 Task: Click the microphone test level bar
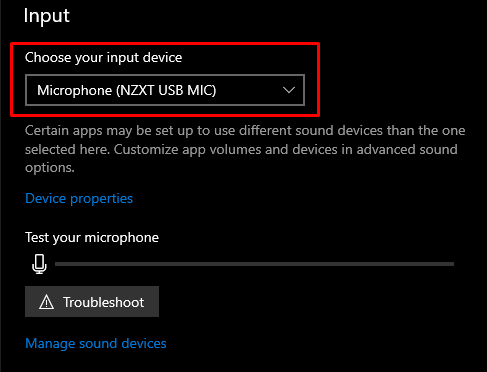254,264
